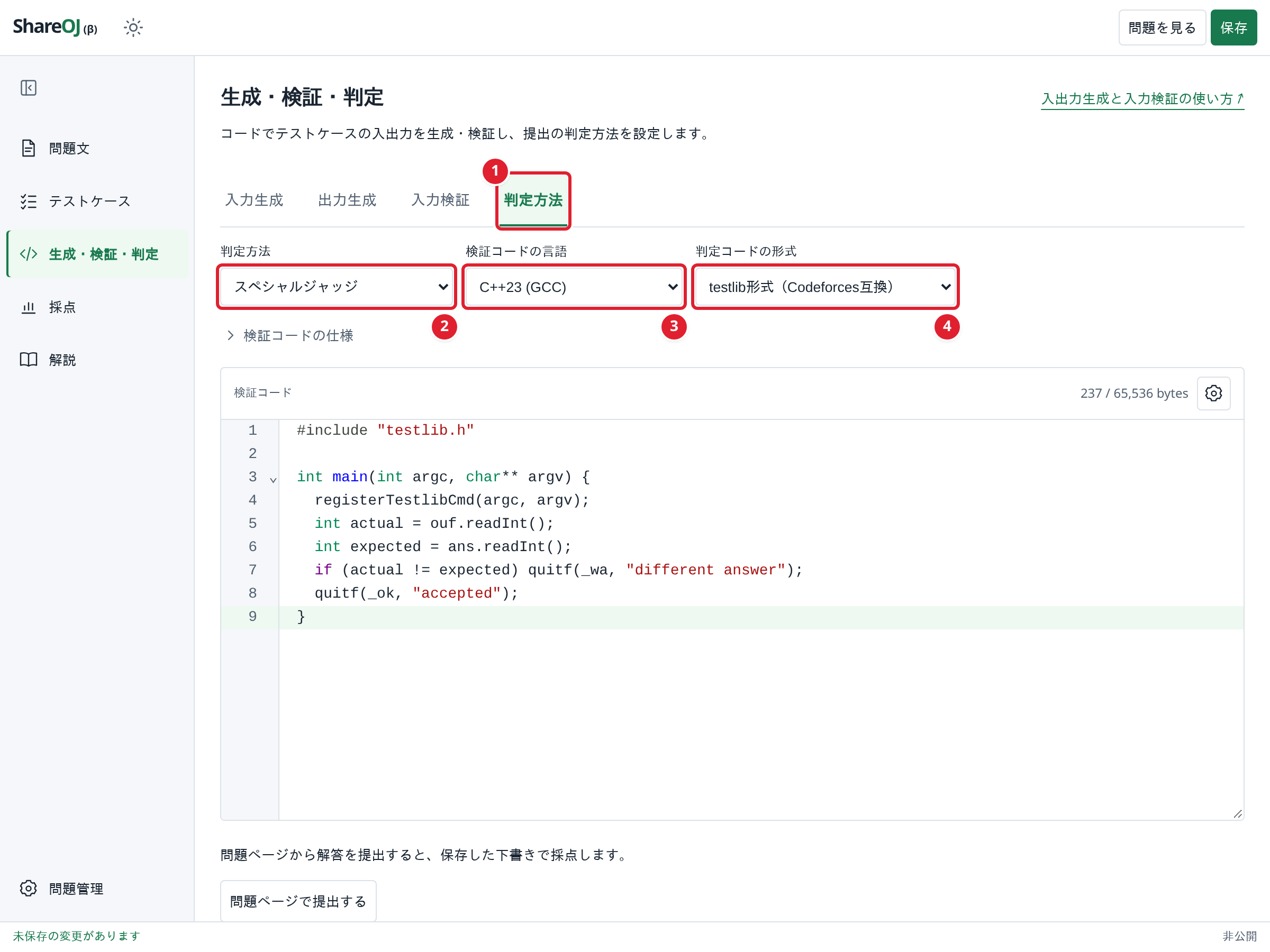
Task: Go to 採点 in the sidebar
Action: [97, 307]
